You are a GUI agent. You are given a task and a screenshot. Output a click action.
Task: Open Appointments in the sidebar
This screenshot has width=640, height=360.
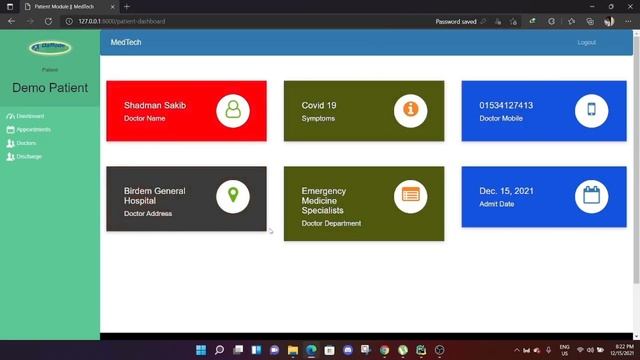click(x=29, y=129)
